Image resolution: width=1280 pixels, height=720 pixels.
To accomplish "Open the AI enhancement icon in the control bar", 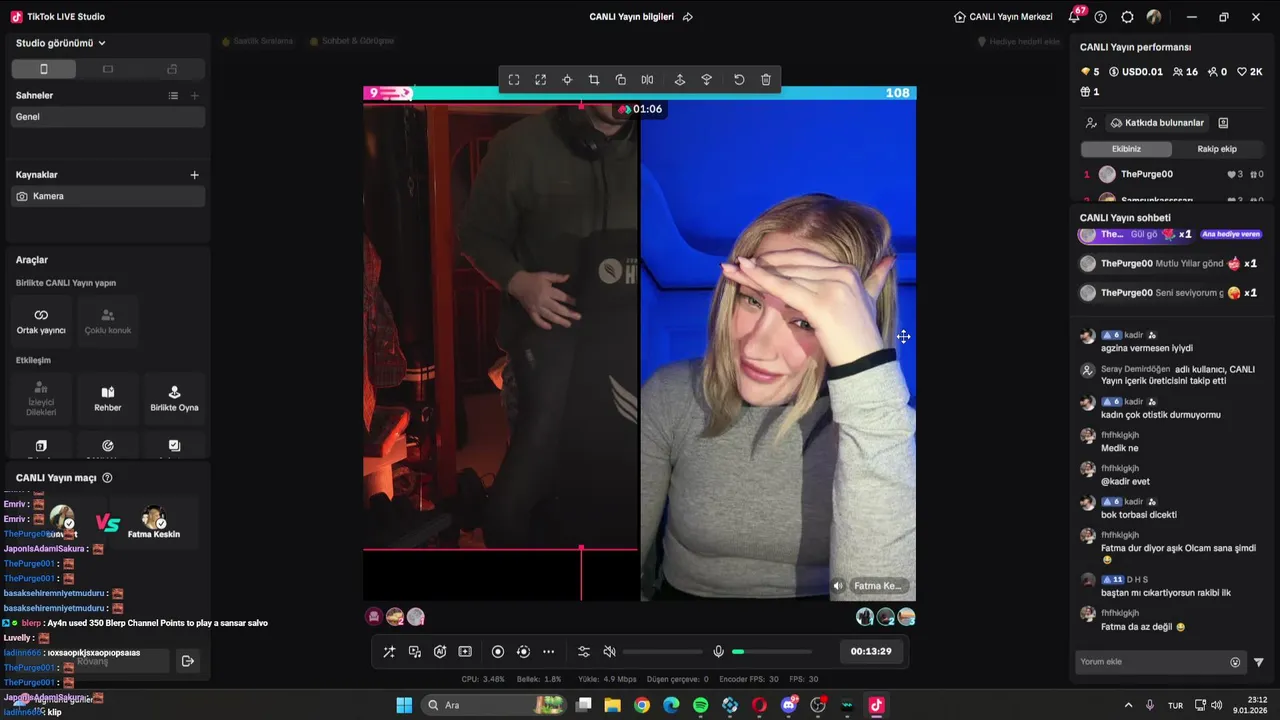I will (x=440, y=652).
